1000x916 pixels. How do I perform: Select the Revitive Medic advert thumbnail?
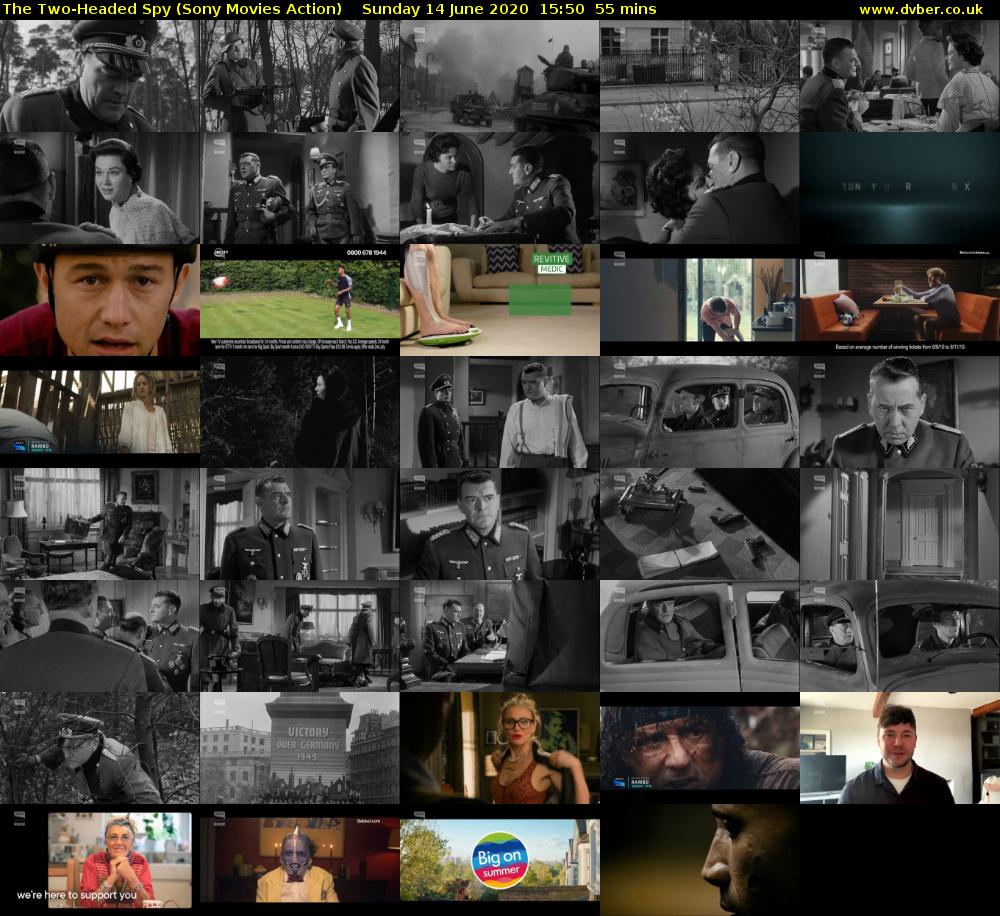(x=499, y=300)
